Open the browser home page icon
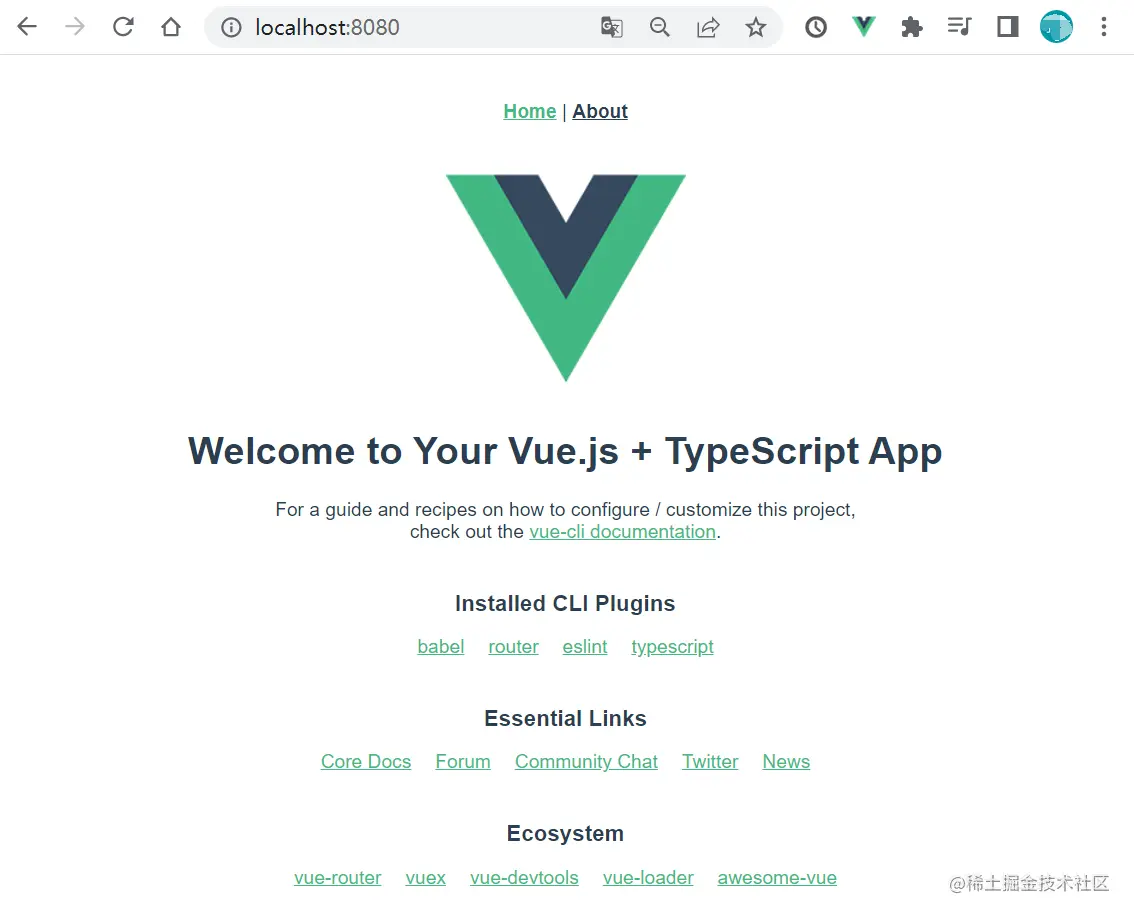Screen dimensions: 1134x918 coord(171,27)
